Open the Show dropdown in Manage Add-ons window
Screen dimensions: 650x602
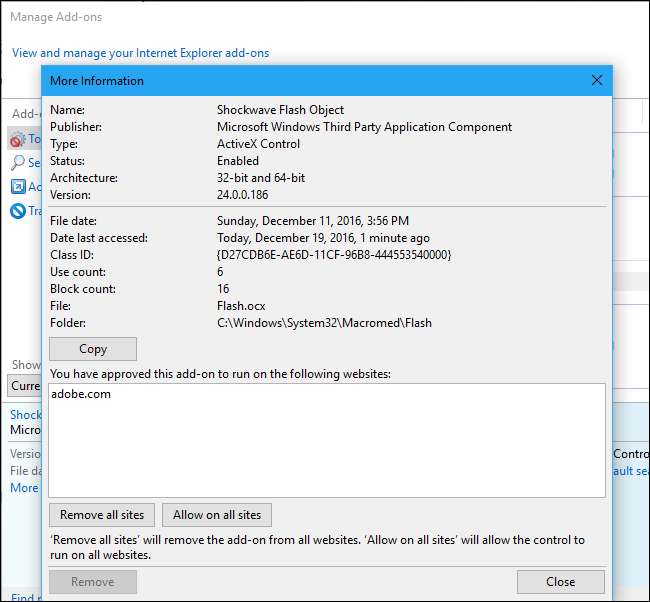tap(24, 386)
